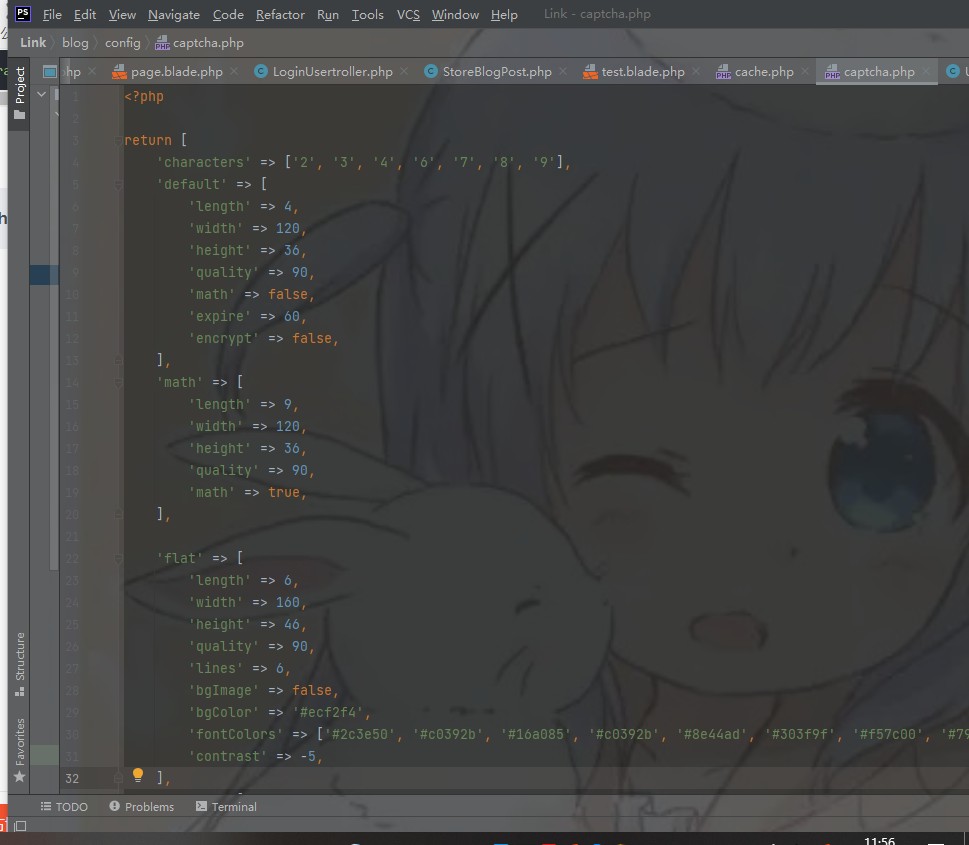Click the LoginUsertroller.php class icon

click(261, 72)
